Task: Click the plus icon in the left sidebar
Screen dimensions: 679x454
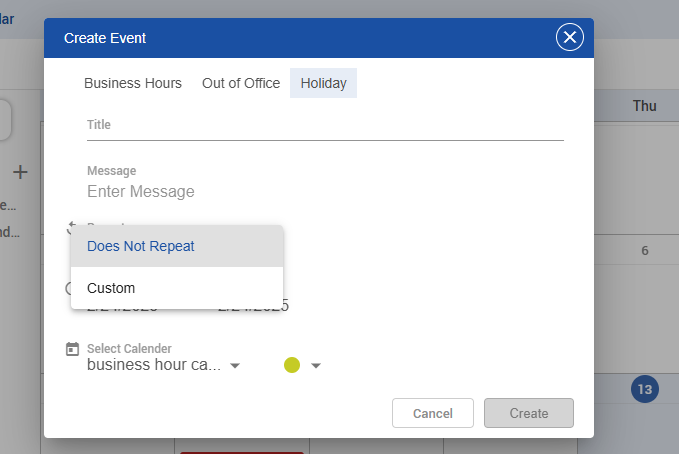Action: click(x=20, y=172)
